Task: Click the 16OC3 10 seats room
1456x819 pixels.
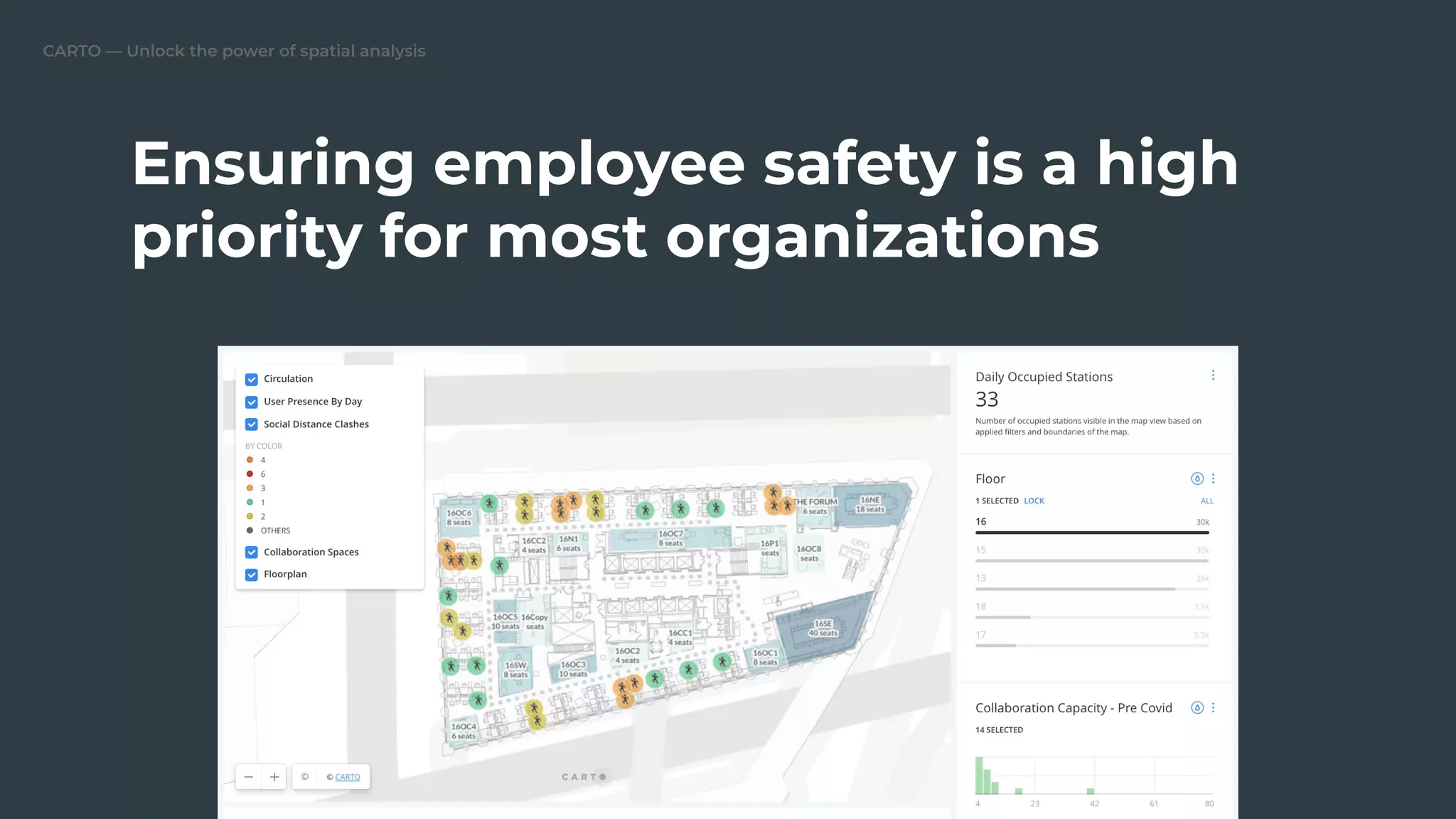Action: coord(573,670)
